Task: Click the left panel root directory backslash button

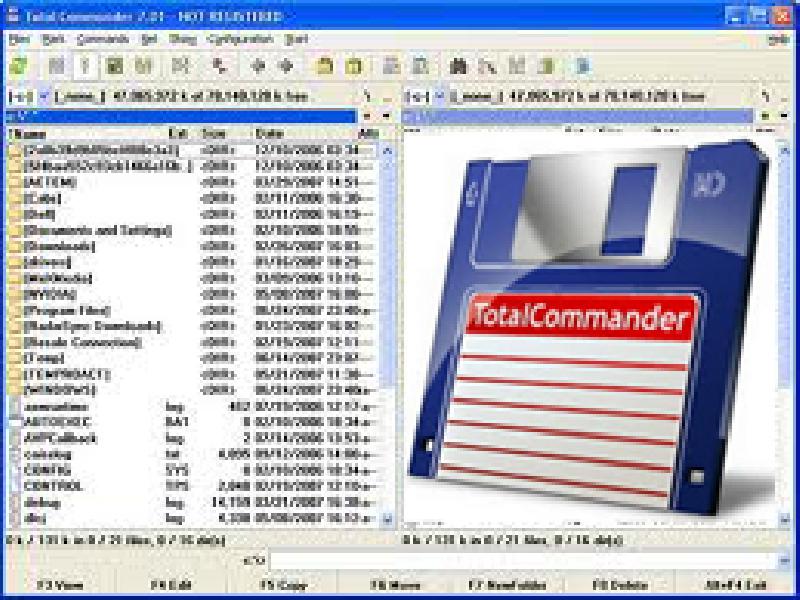Action: pos(367,96)
